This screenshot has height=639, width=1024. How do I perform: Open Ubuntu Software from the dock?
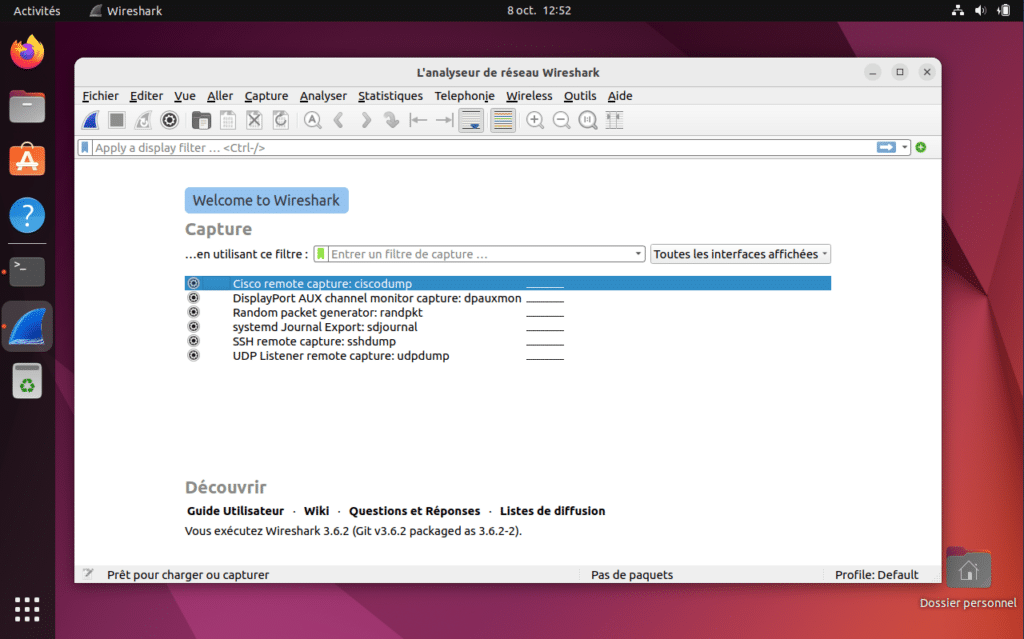27,159
